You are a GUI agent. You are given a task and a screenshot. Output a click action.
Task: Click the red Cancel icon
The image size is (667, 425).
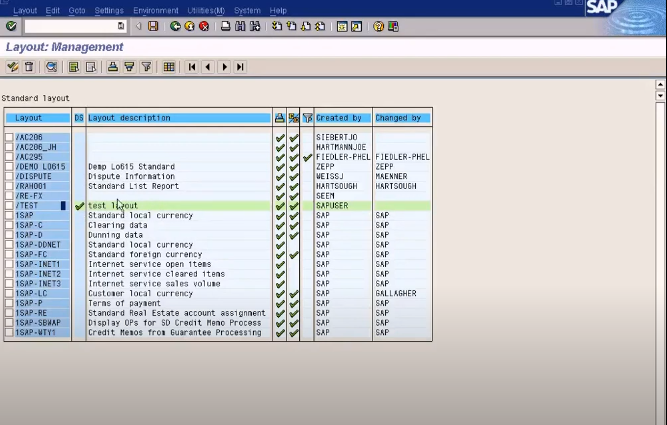tap(204, 26)
